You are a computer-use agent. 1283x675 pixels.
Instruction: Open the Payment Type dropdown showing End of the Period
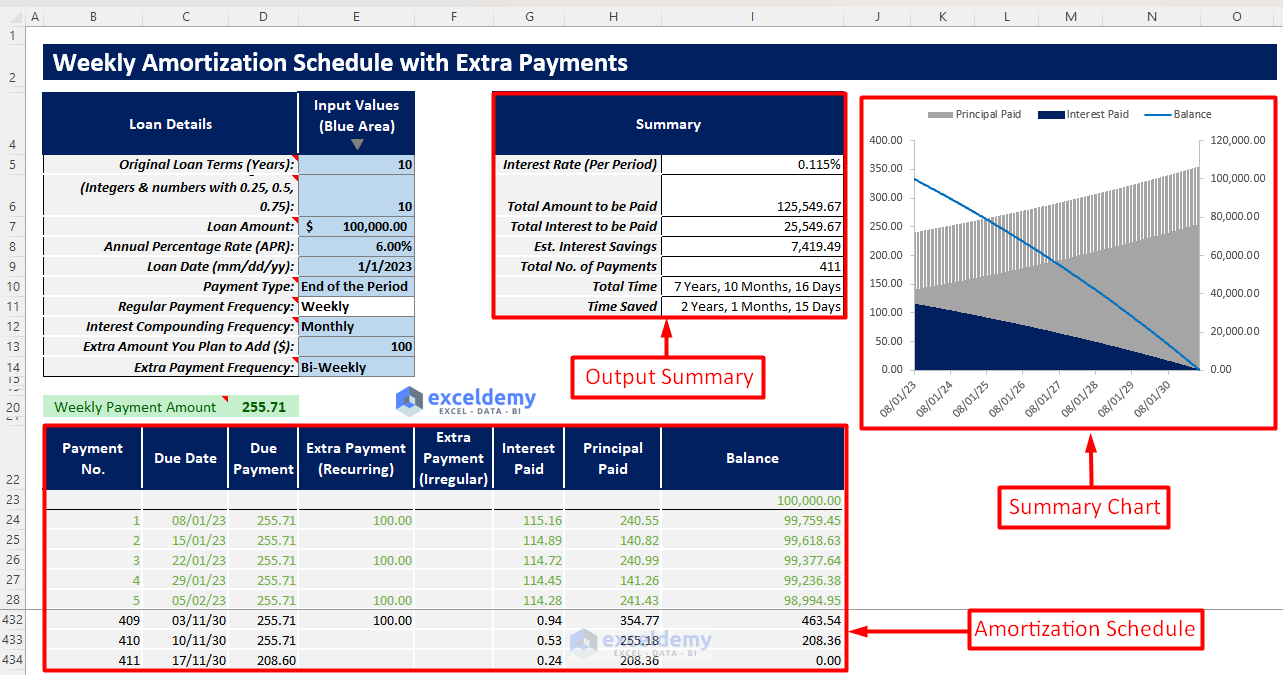tap(356, 287)
